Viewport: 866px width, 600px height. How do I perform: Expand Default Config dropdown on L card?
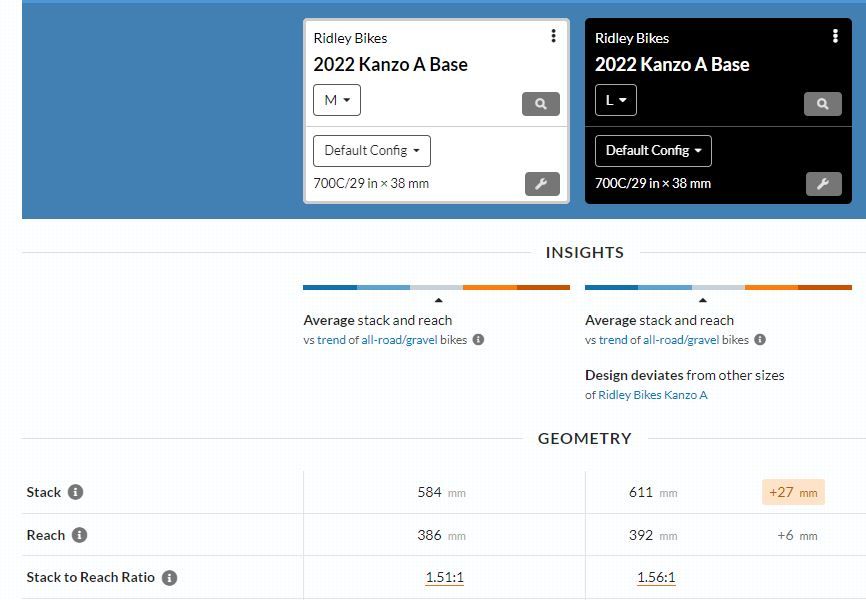click(653, 151)
